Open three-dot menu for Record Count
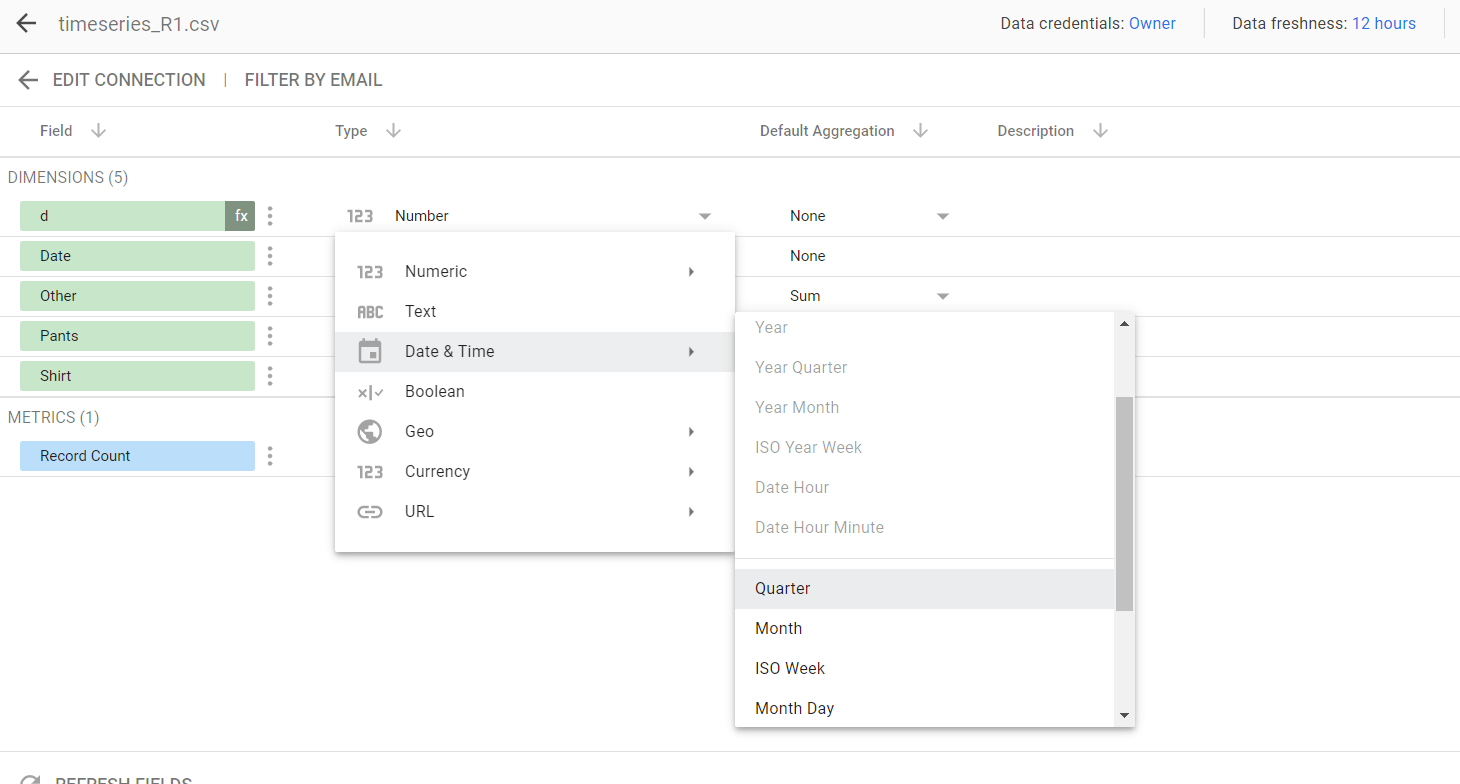 (x=270, y=456)
